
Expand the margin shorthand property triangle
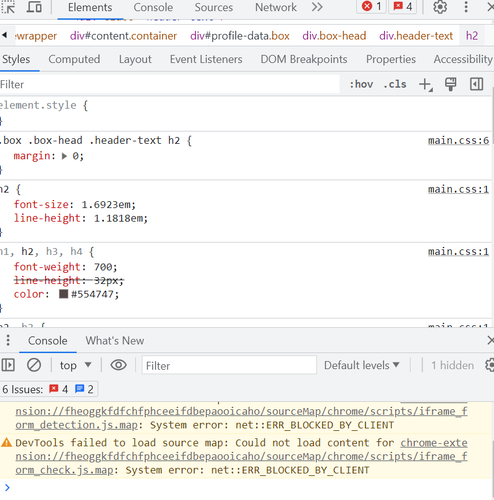pyautogui.click(x=64, y=156)
